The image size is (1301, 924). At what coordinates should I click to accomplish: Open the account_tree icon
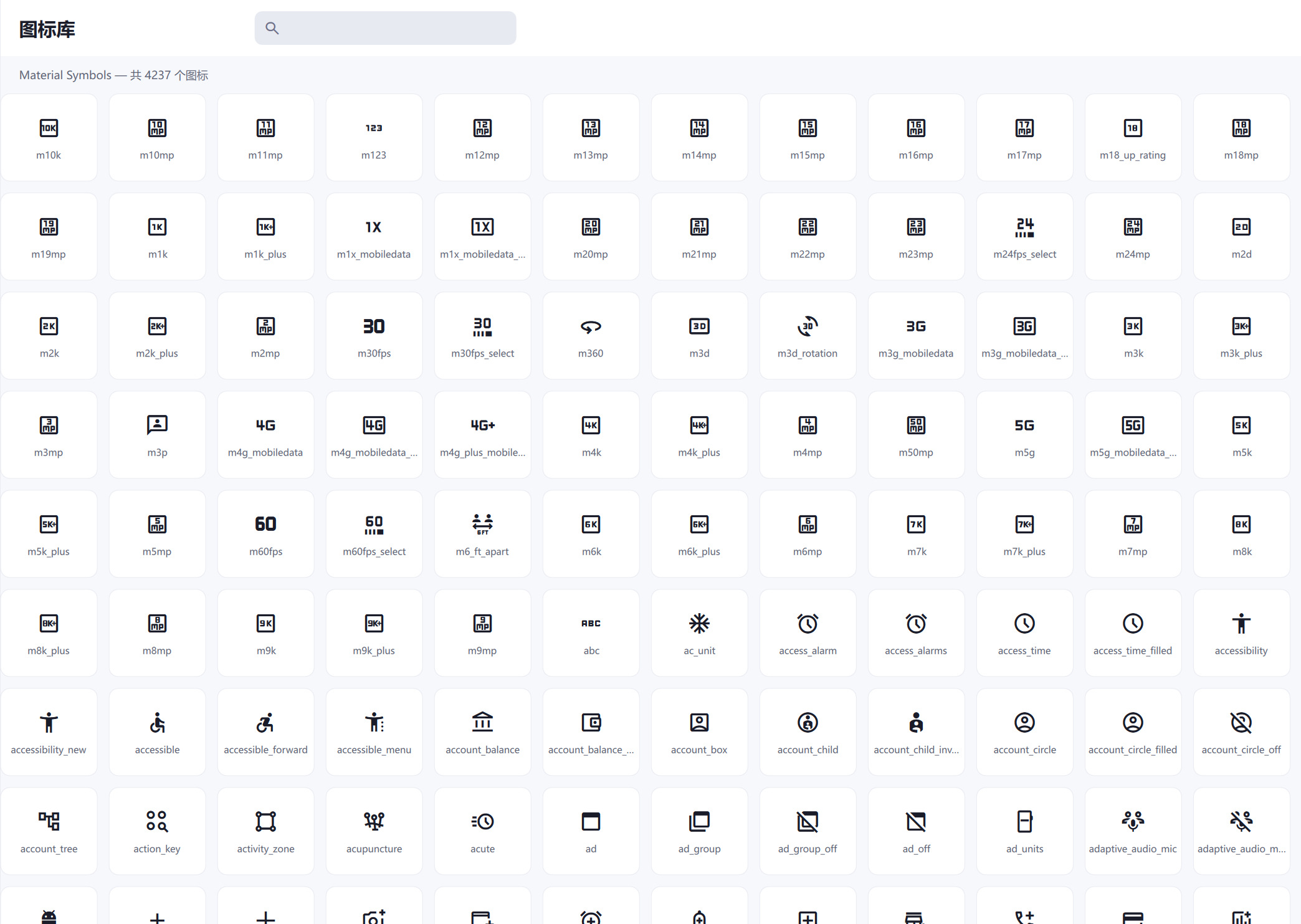[x=49, y=831]
